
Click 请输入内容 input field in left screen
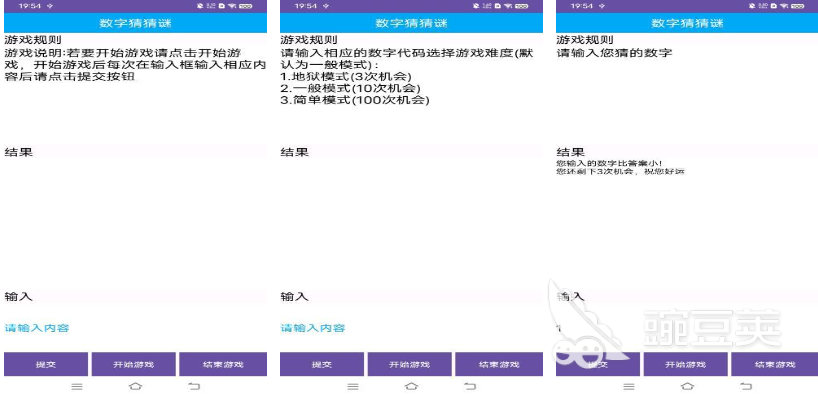point(135,328)
